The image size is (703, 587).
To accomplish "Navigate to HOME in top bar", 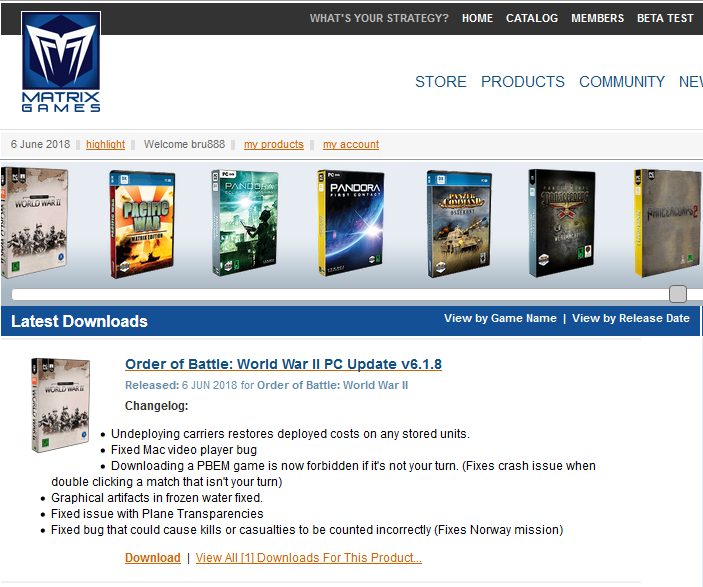I will [477, 18].
